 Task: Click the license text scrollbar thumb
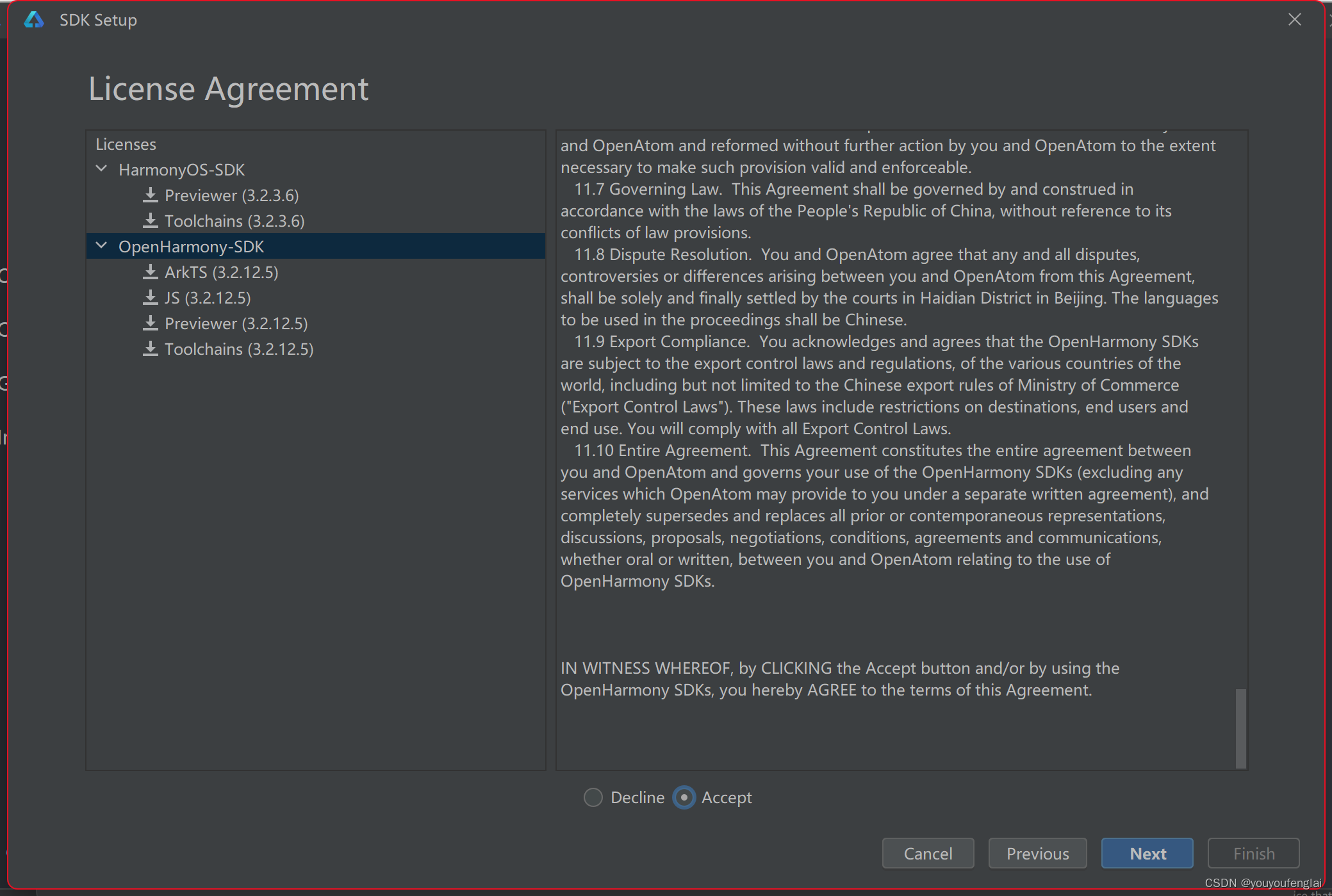coord(1241,728)
